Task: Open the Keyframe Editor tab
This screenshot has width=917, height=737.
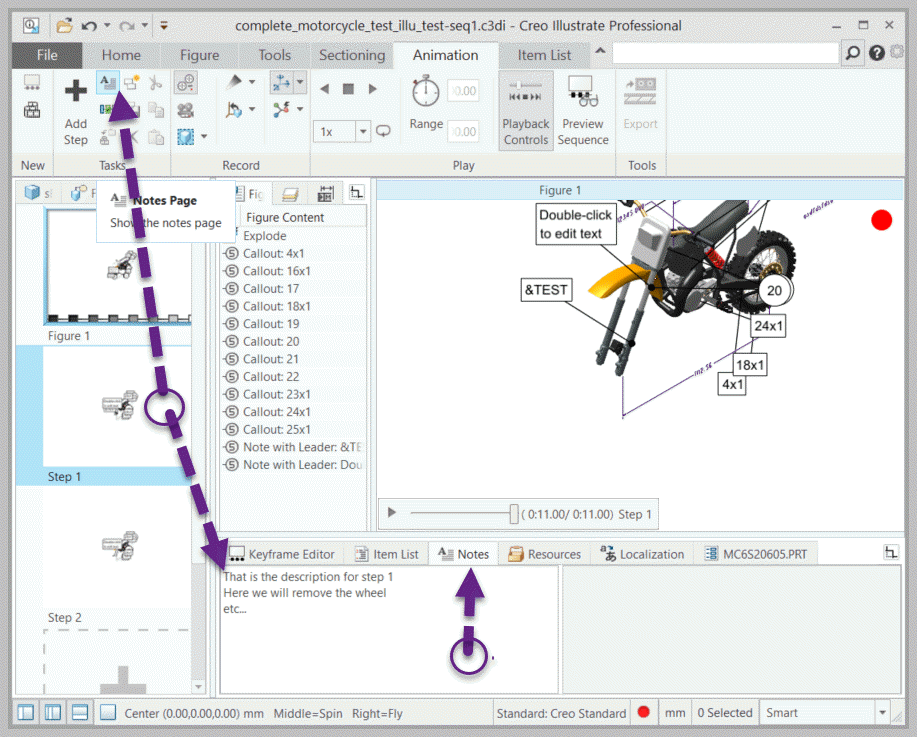Action: click(x=283, y=554)
